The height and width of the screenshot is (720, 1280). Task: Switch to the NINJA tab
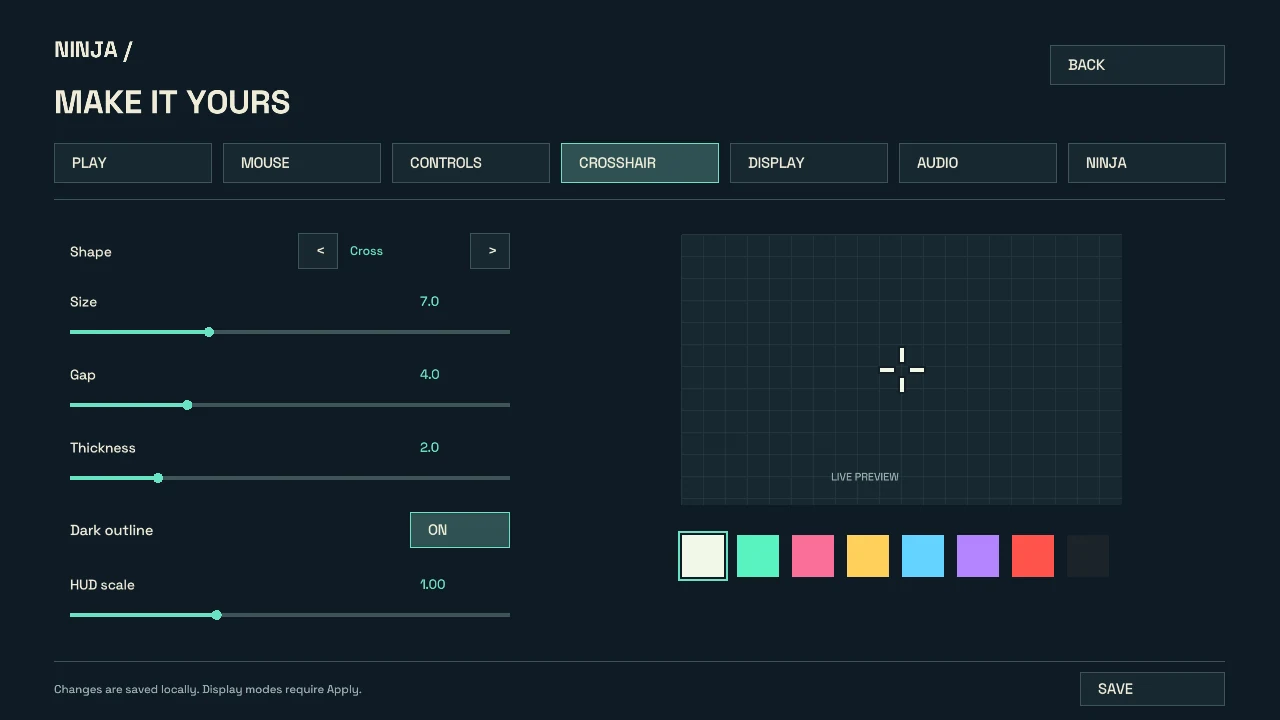[x=1147, y=163]
